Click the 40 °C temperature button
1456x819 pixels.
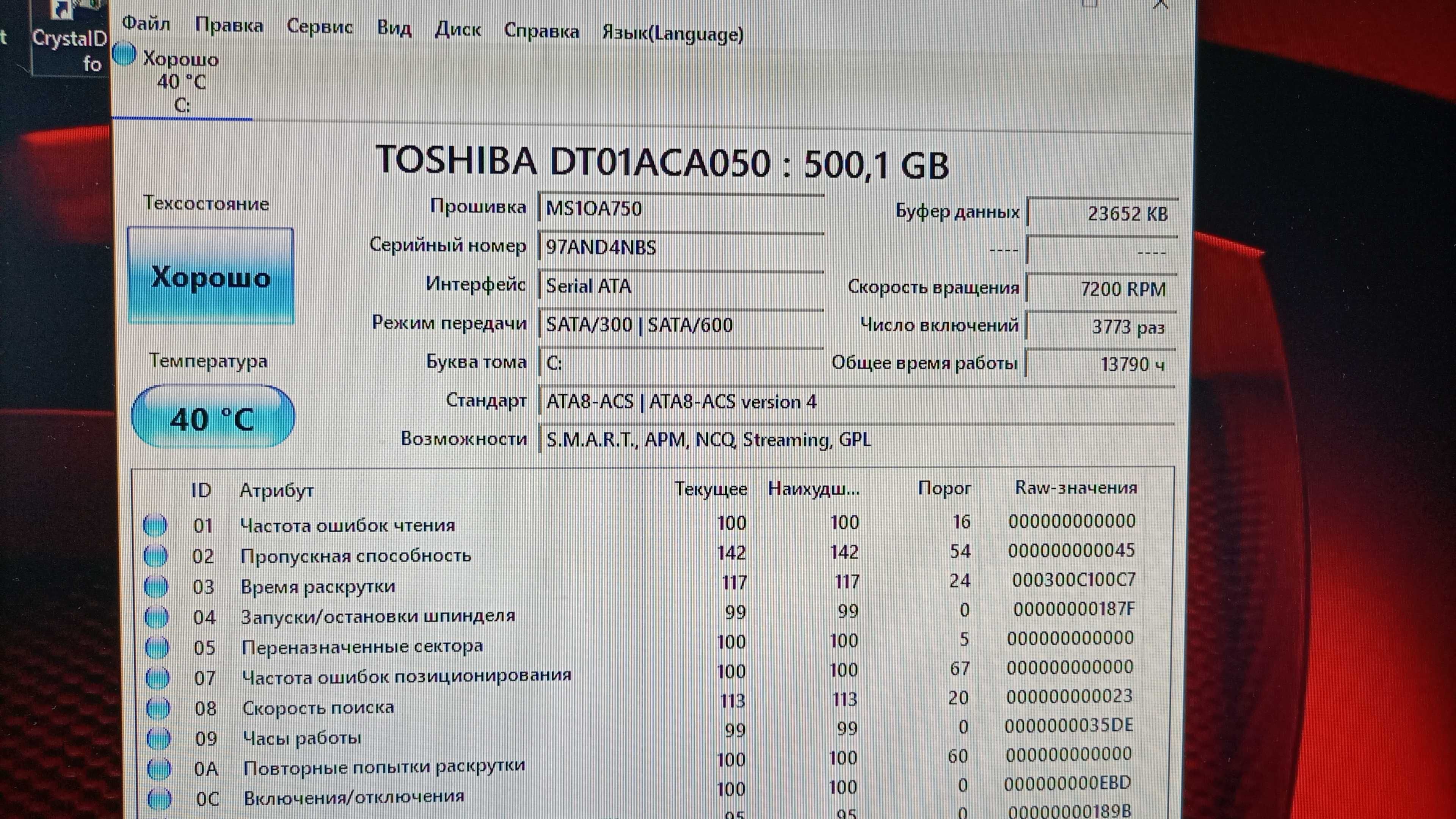click(212, 417)
